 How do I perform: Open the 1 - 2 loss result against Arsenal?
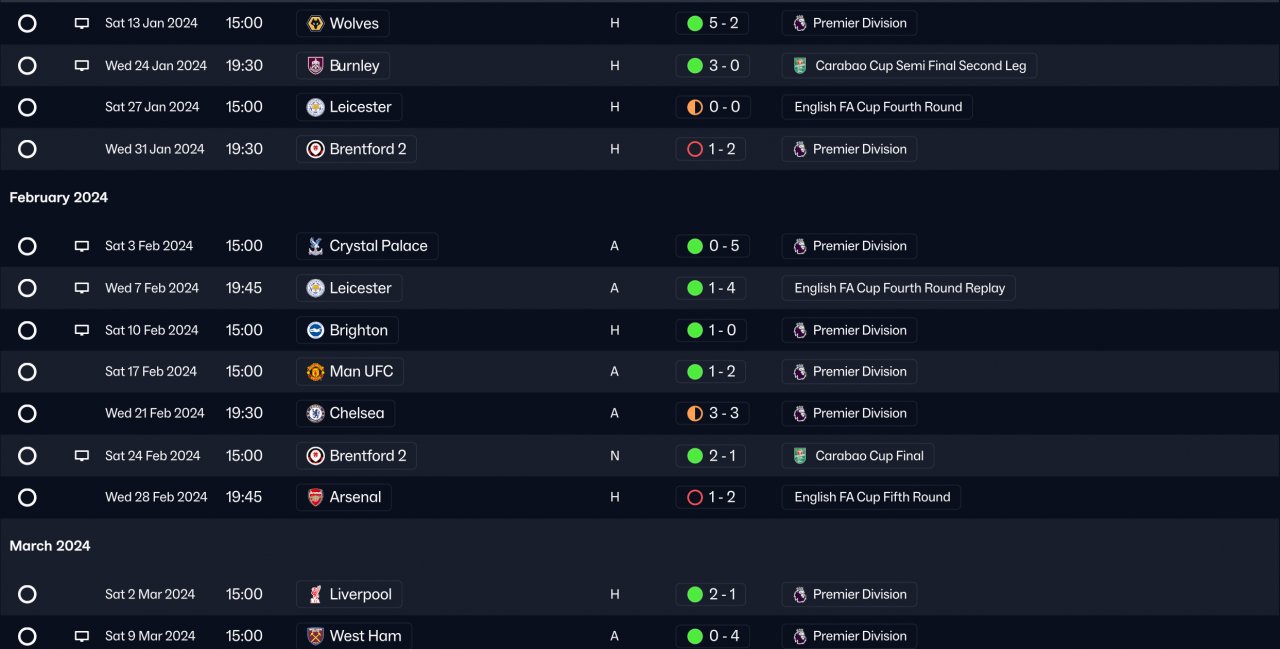pos(723,497)
